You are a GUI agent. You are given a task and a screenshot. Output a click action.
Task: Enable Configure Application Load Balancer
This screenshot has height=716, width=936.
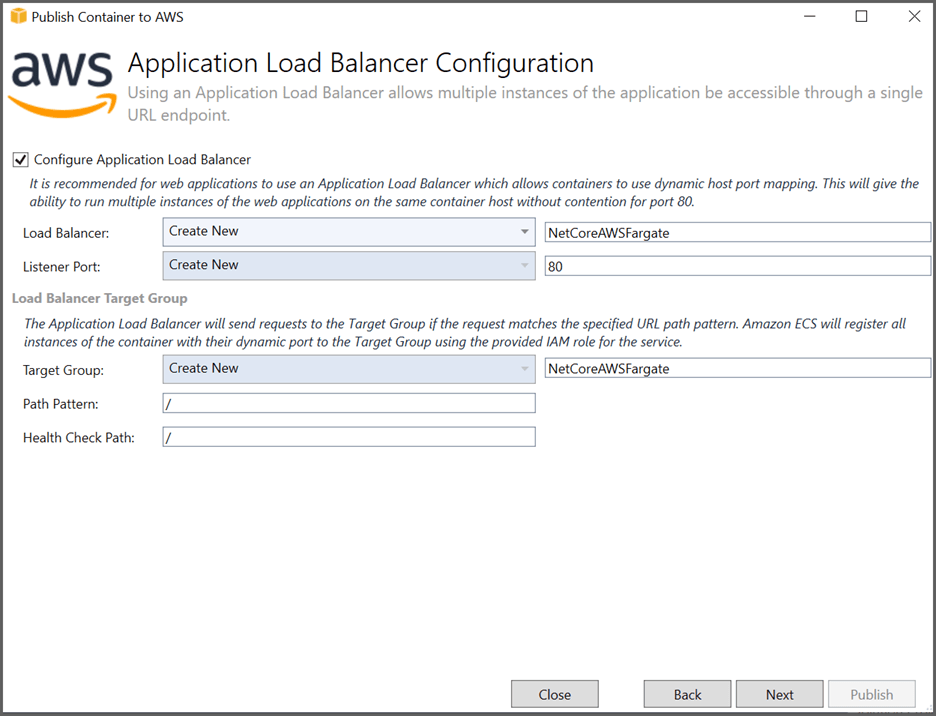(x=20, y=159)
